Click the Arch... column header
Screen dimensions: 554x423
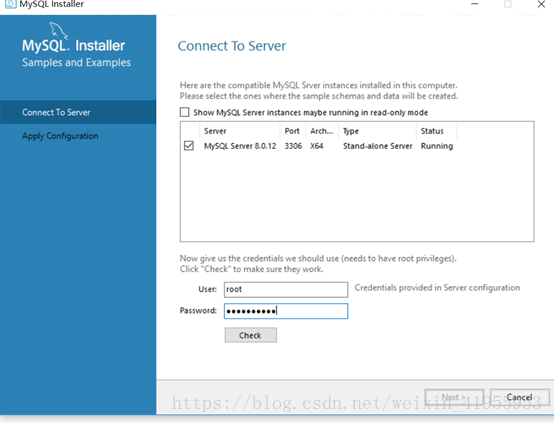point(322,131)
